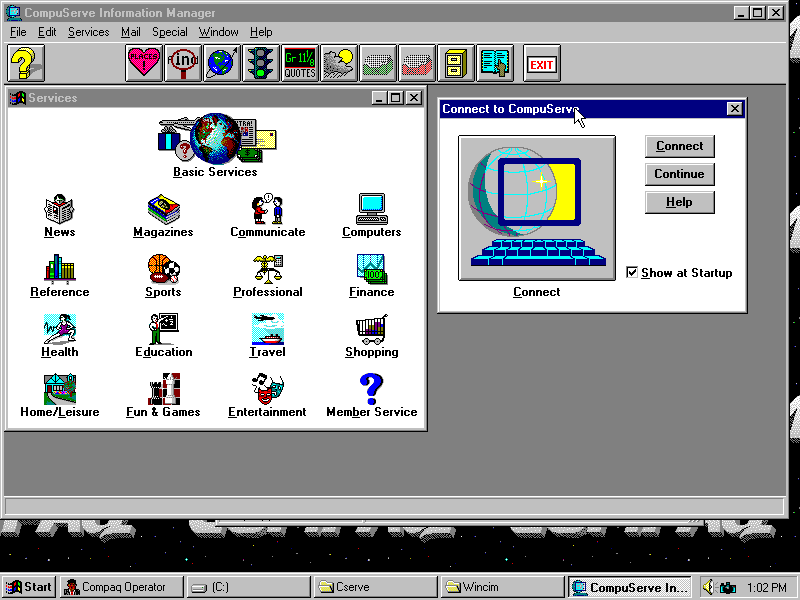800x600 pixels.
Task: Click the green in-basket toolbar icon
Action: click(x=378, y=63)
